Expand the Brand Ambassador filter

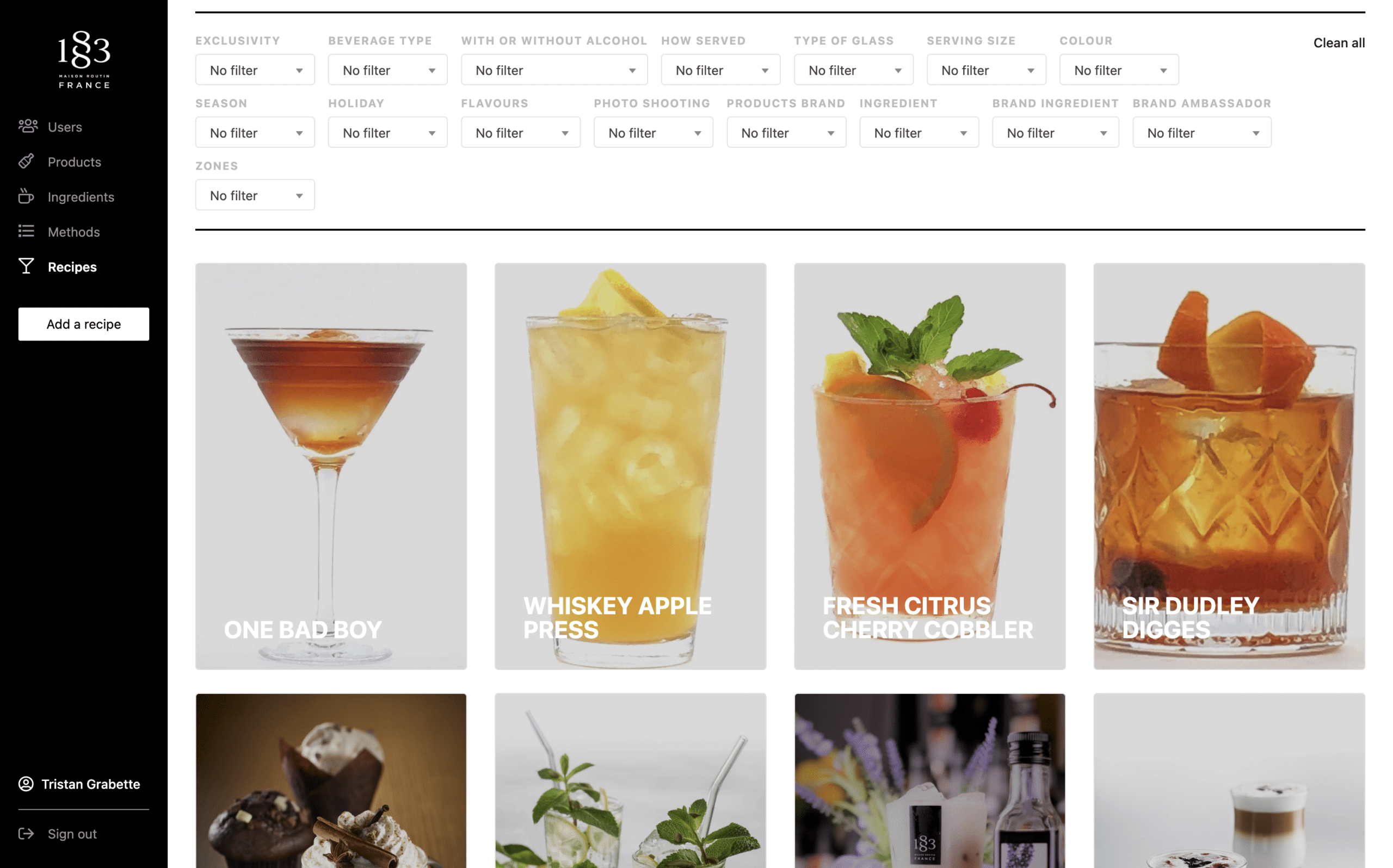tap(1201, 133)
